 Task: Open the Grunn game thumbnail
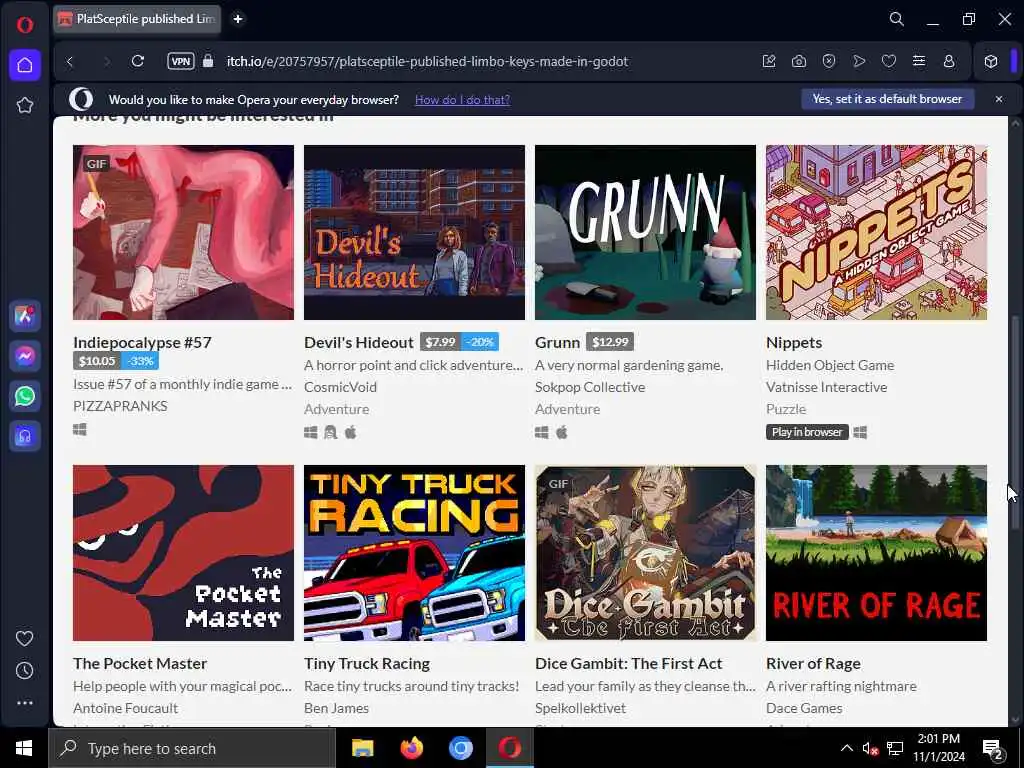[645, 232]
